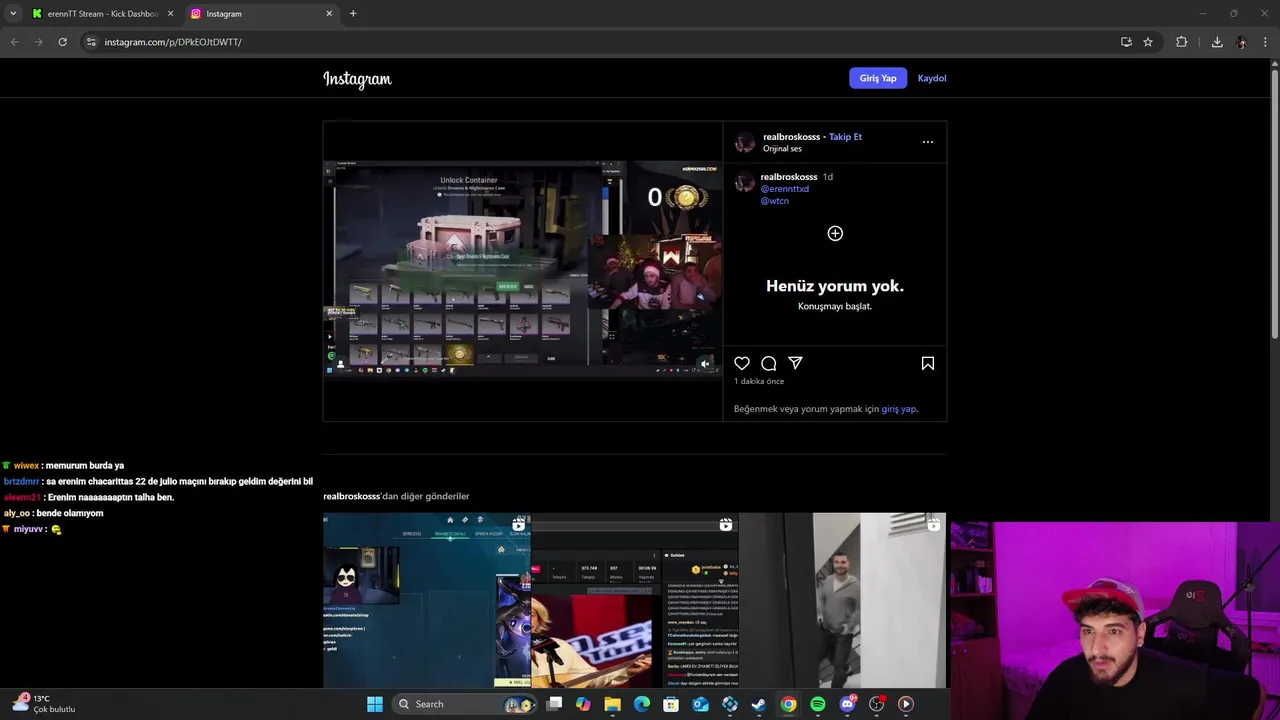
Task: Open File Explorer from the taskbar
Action: tap(612, 704)
